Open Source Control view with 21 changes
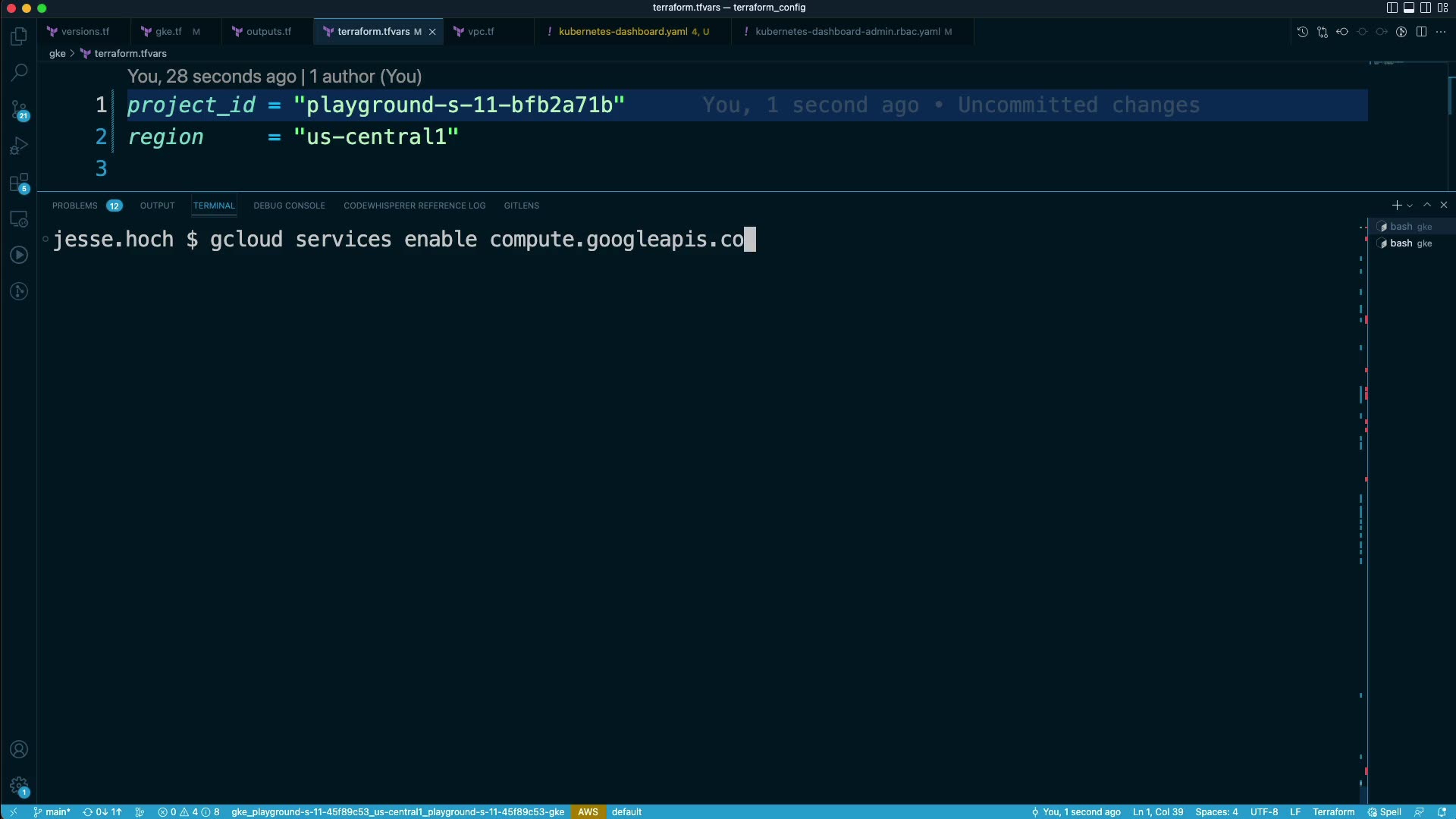This screenshot has height=819, width=1456. point(19,110)
